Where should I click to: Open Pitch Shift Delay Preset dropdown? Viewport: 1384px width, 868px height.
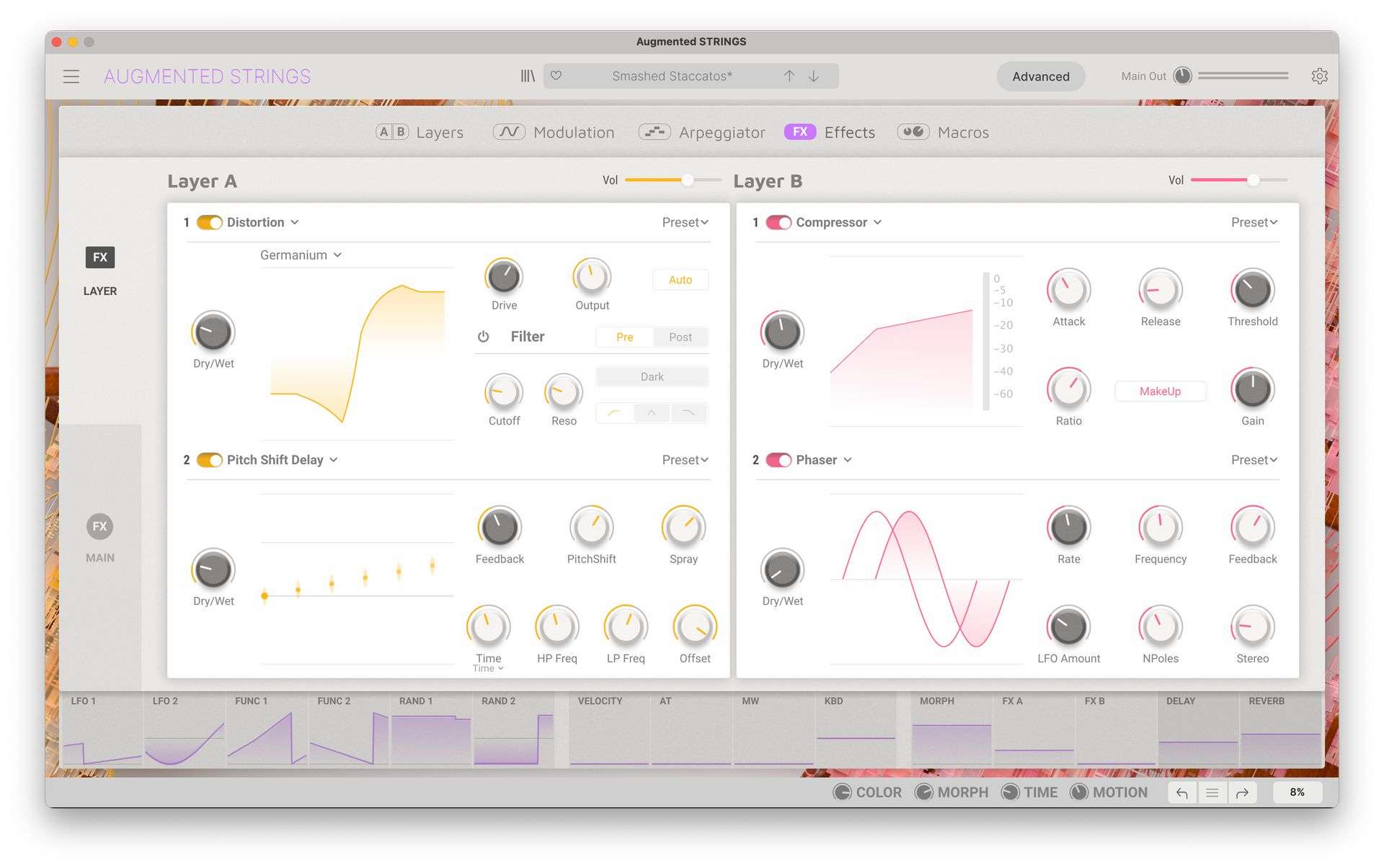coord(685,460)
